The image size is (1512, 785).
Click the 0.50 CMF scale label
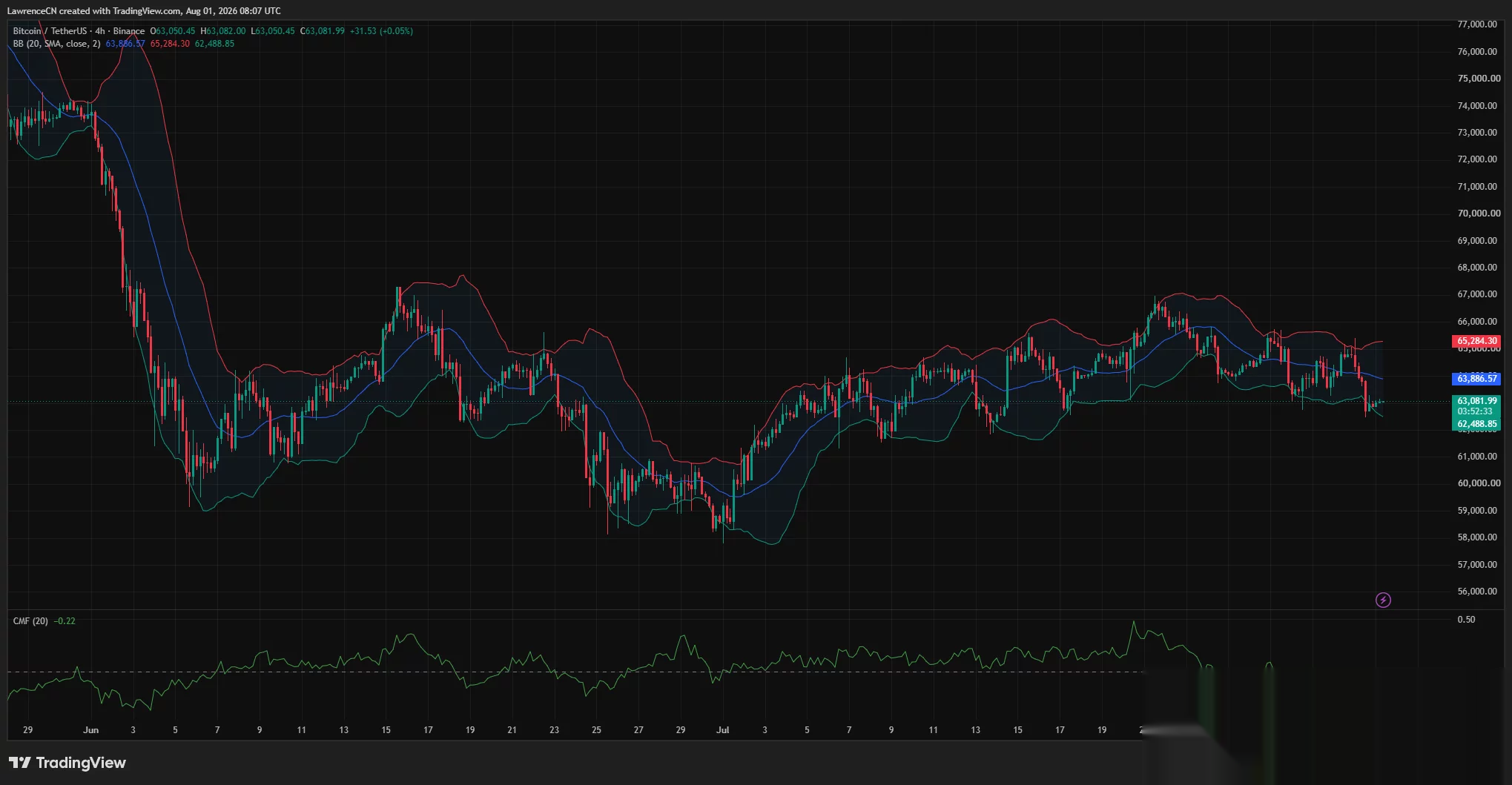1466,620
